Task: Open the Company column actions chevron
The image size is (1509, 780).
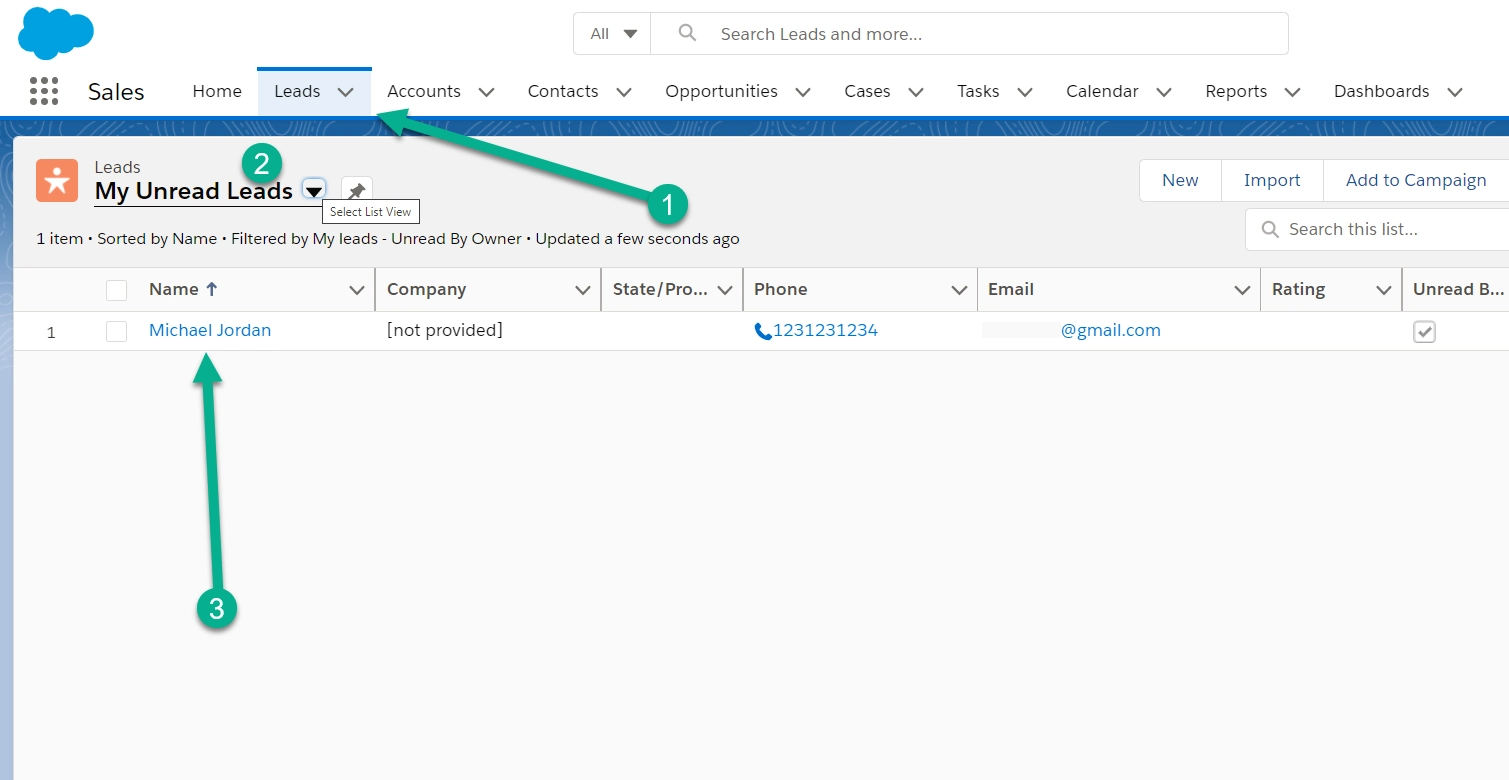Action: click(x=583, y=290)
